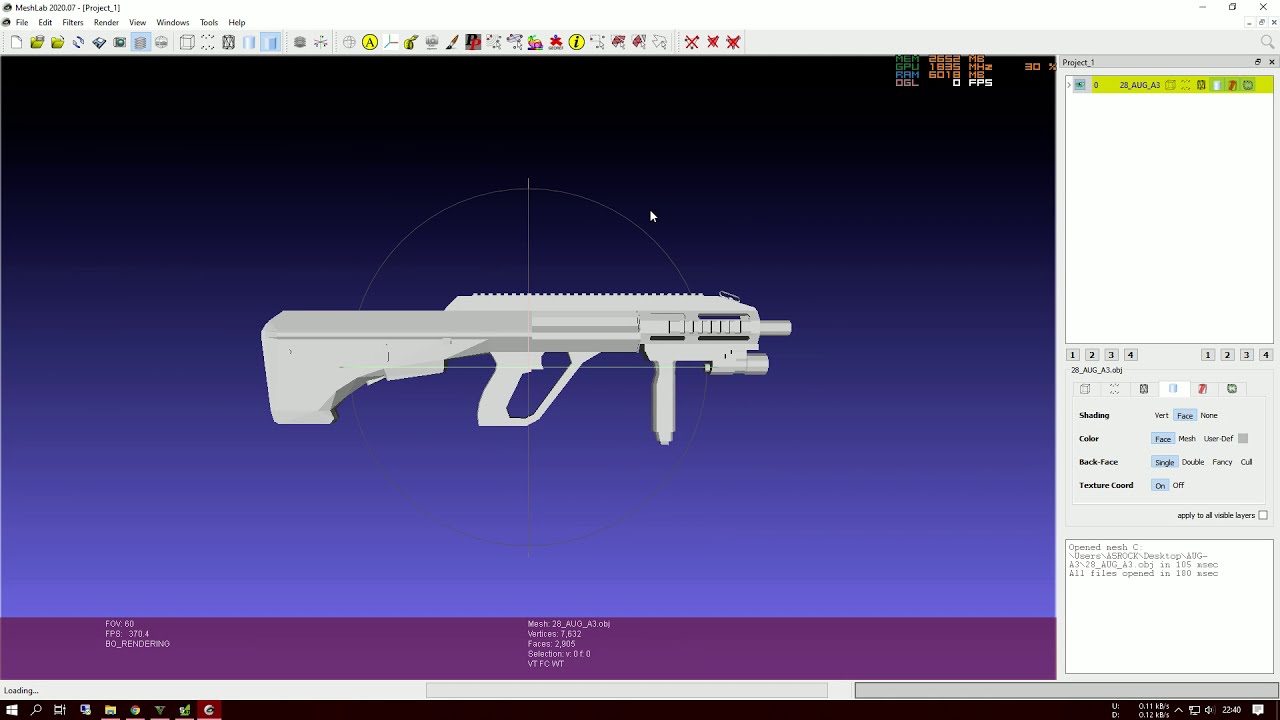Toggle Bounding Box rendering in toolbar
Image resolution: width=1280 pixels, height=720 pixels.
click(x=187, y=42)
